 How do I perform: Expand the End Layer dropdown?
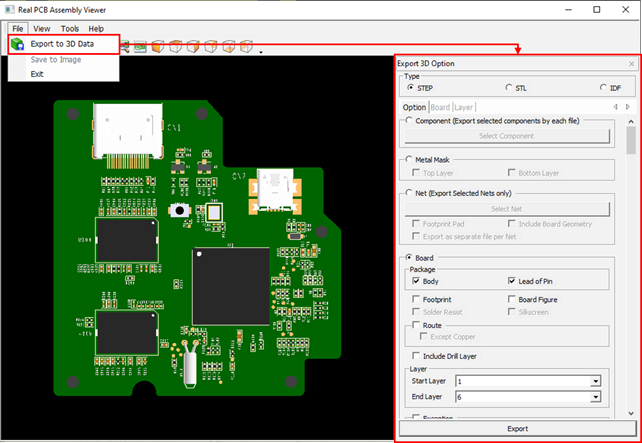pos(595,397)
